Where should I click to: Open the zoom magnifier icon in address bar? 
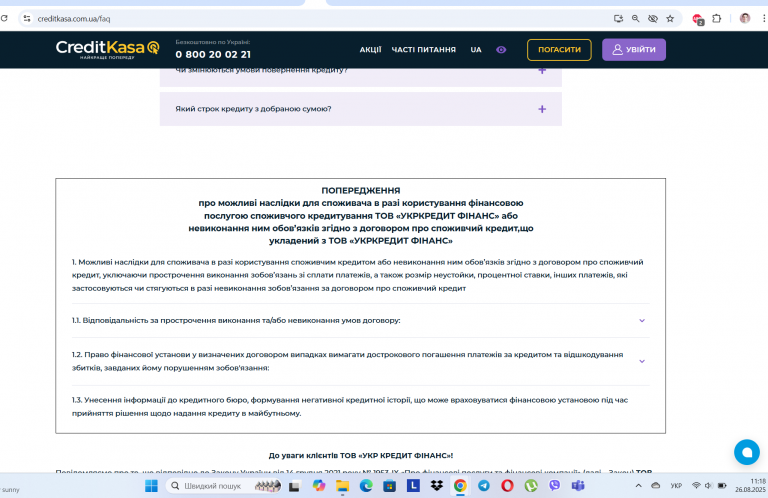635,19
